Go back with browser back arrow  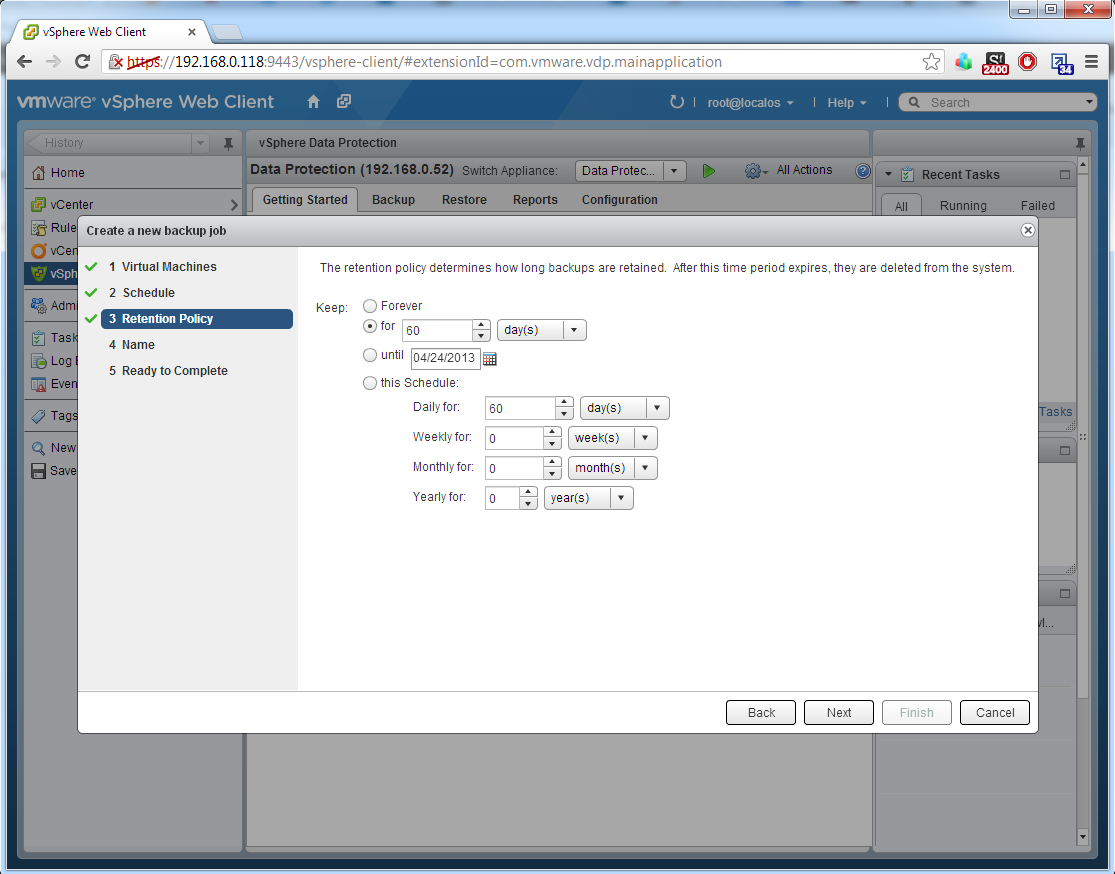(24, 62)
